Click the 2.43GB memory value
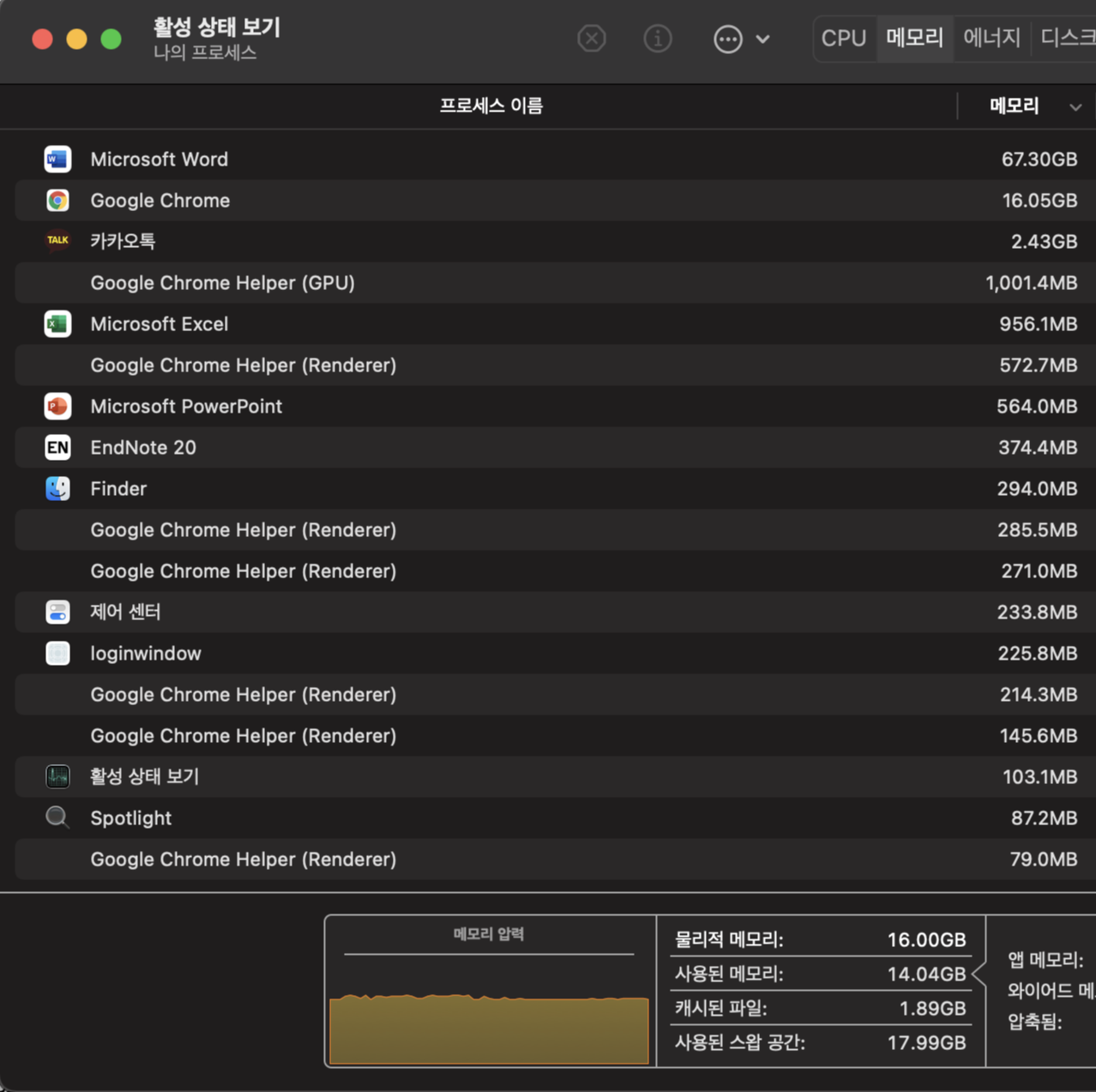Screen dimensions: 1096x1092 coord(1044,242)
